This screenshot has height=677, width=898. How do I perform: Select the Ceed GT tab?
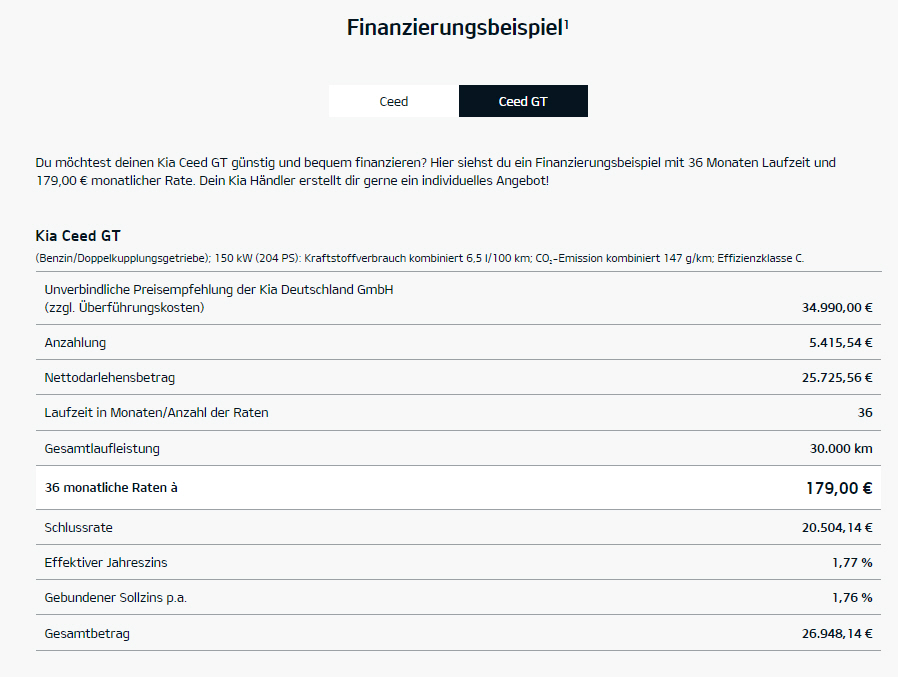click(523, 101)
